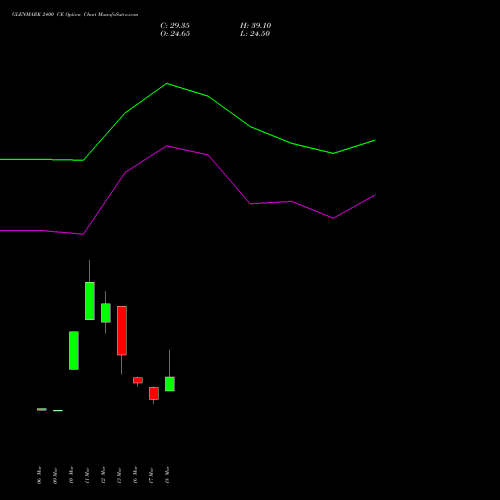The width and height of the screenshot is (500, 500).
Task: Click the flat candle for 09 Mar
Action: pos(58,411)
